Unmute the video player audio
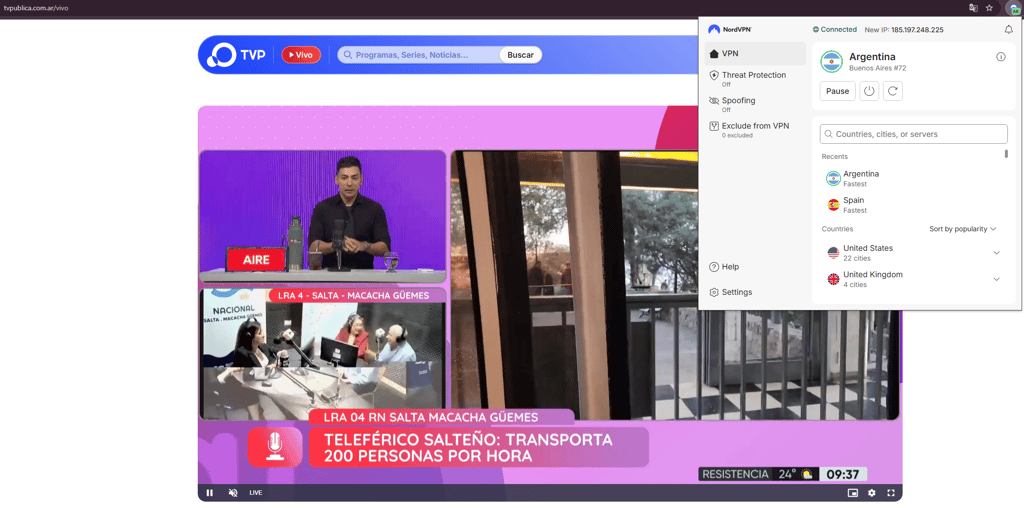 [233, 493]
